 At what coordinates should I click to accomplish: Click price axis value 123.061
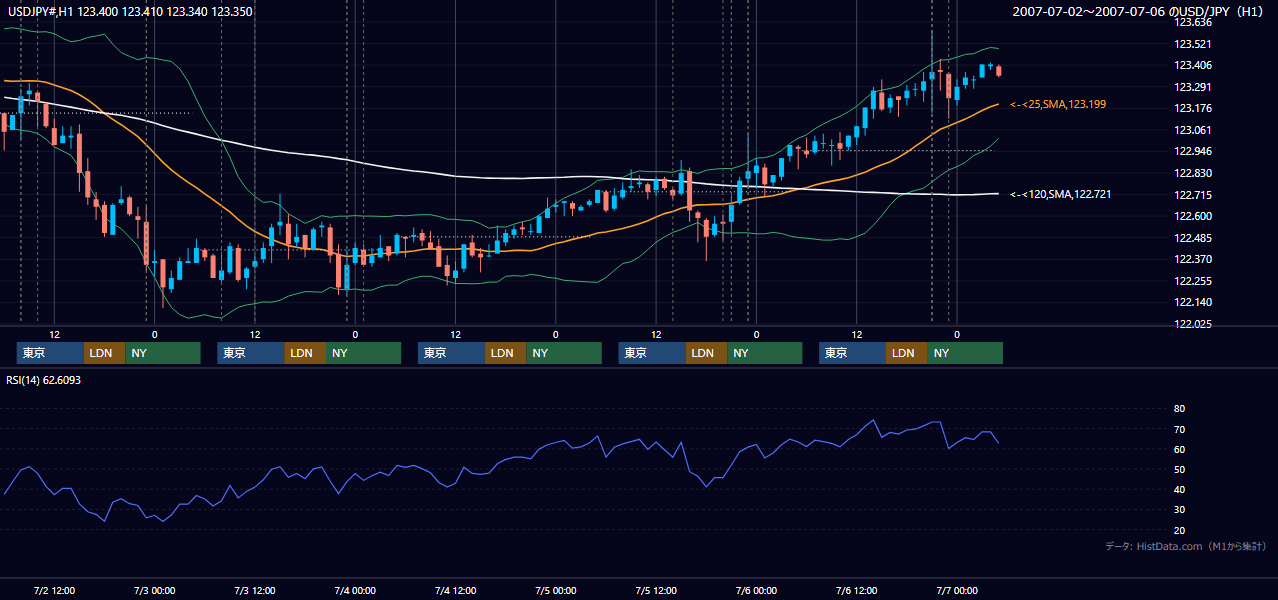(1192, 130)
